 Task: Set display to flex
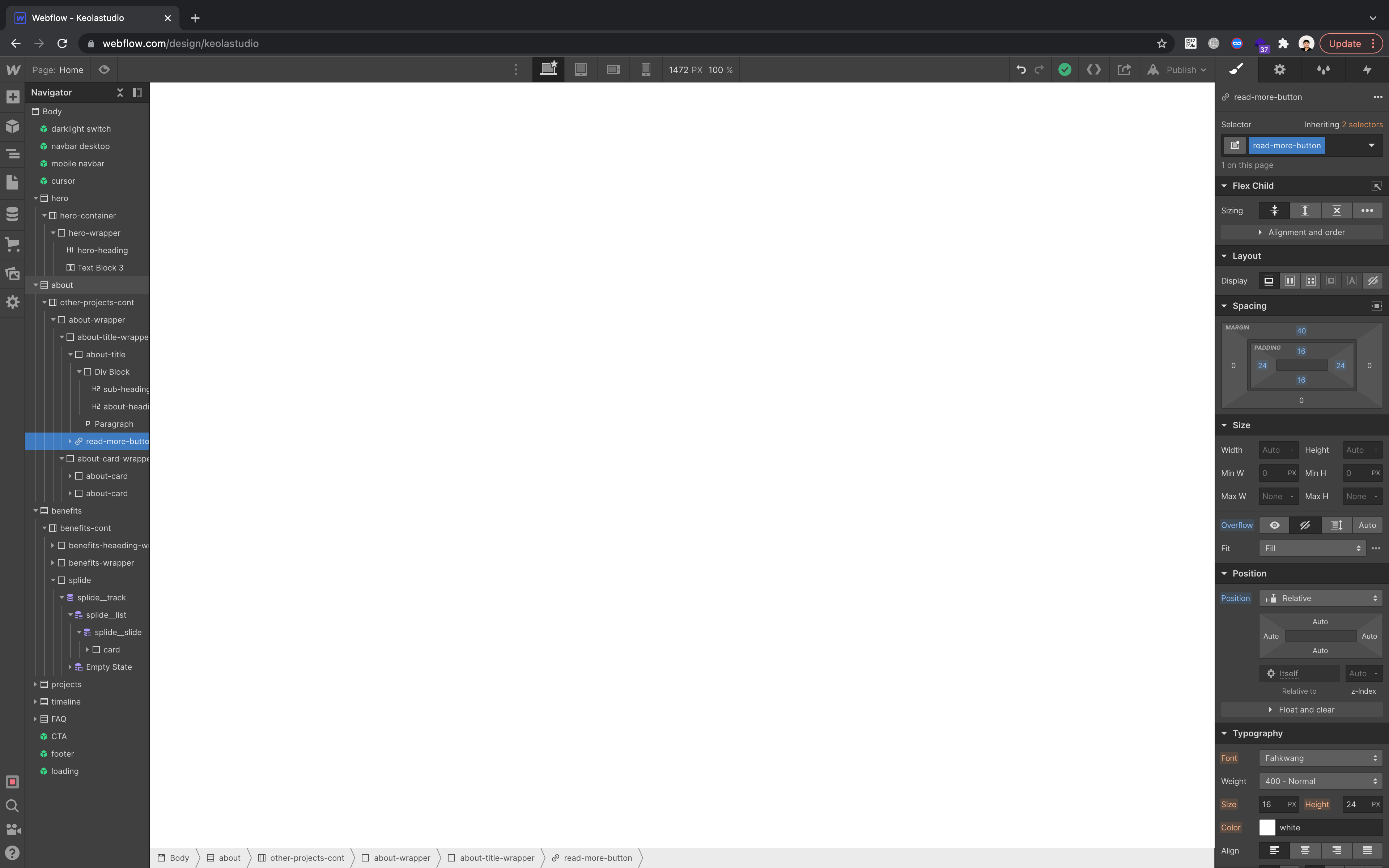pyautogui.click(x=1290, y=281)
